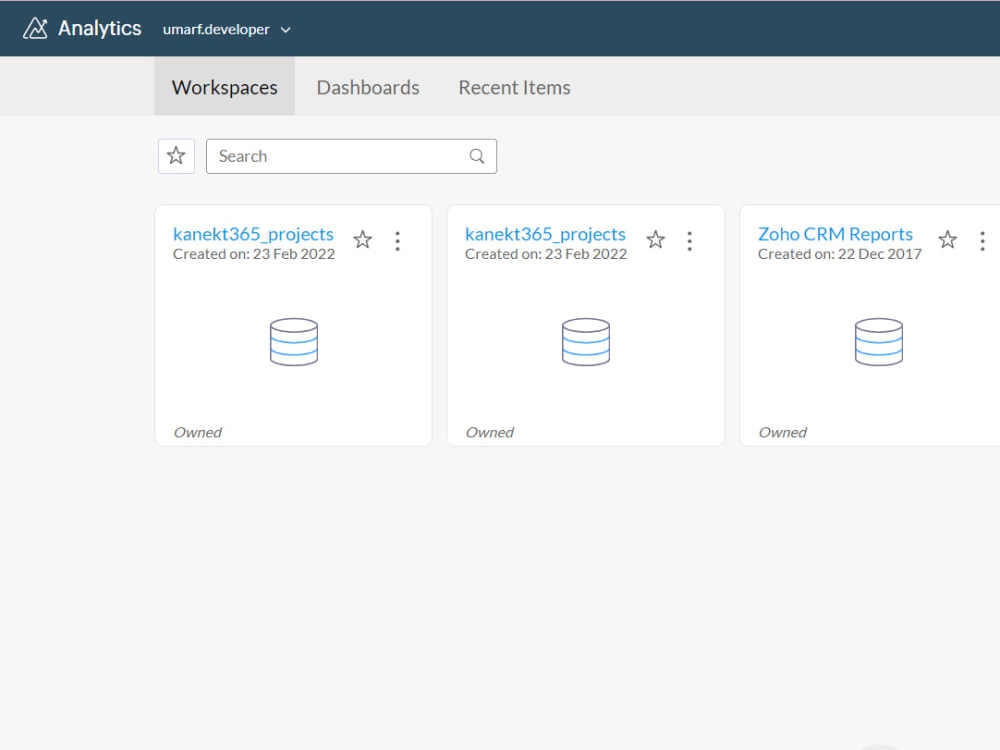Click the search magnifier icon
Screen dimensions: 1000x750
point(477,156)
